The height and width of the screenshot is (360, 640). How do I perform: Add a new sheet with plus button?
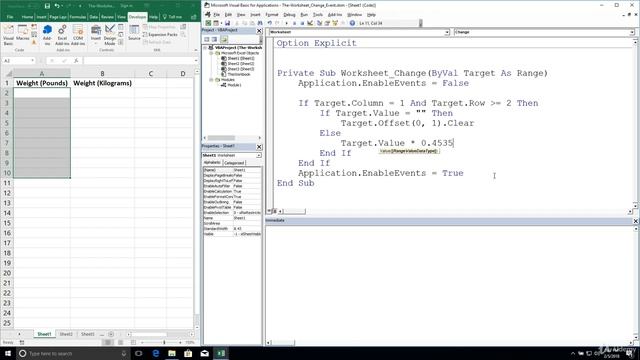pyautogui.click(x=111, y=334)
